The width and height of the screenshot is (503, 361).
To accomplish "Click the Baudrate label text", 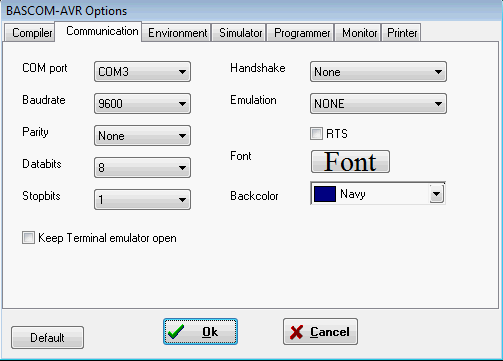I will point(44,100).
